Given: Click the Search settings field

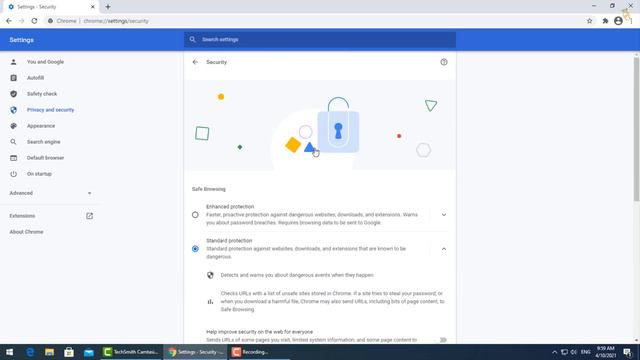Looking at the screenshot, I should click(320, 40).
